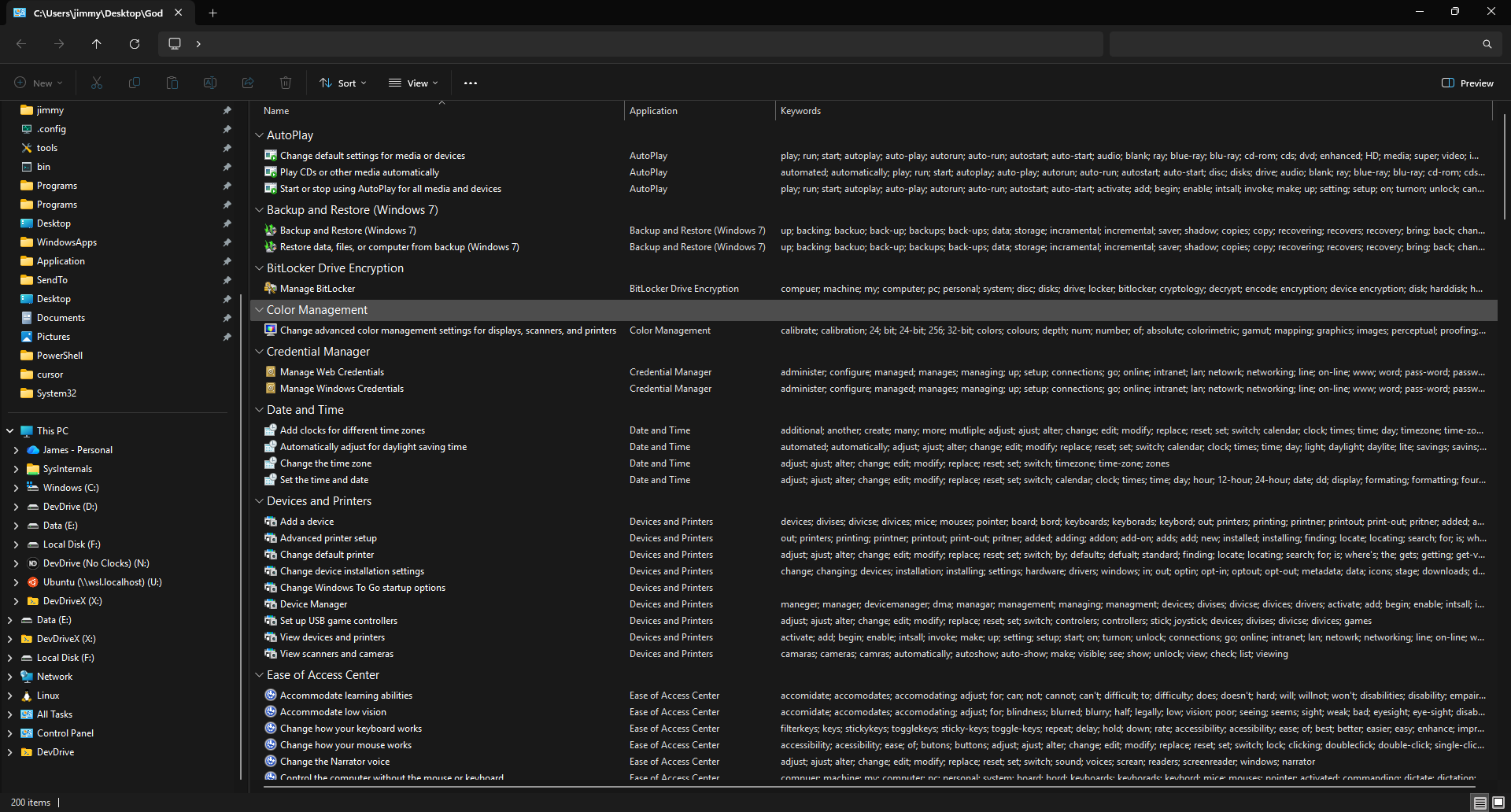Click the Share icon in toolbar
The image size is (1511, 812).
248,83
